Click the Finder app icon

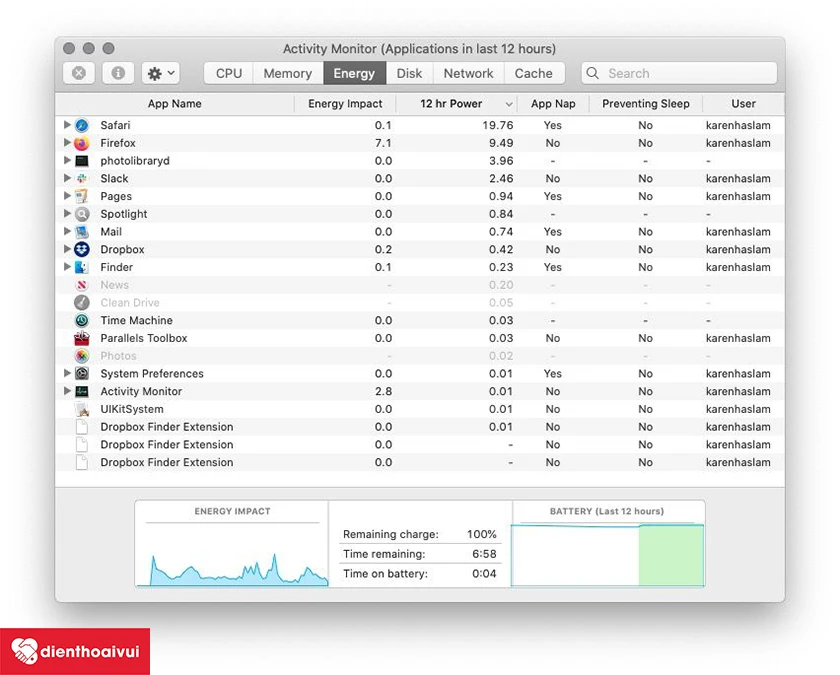(81, 267)
